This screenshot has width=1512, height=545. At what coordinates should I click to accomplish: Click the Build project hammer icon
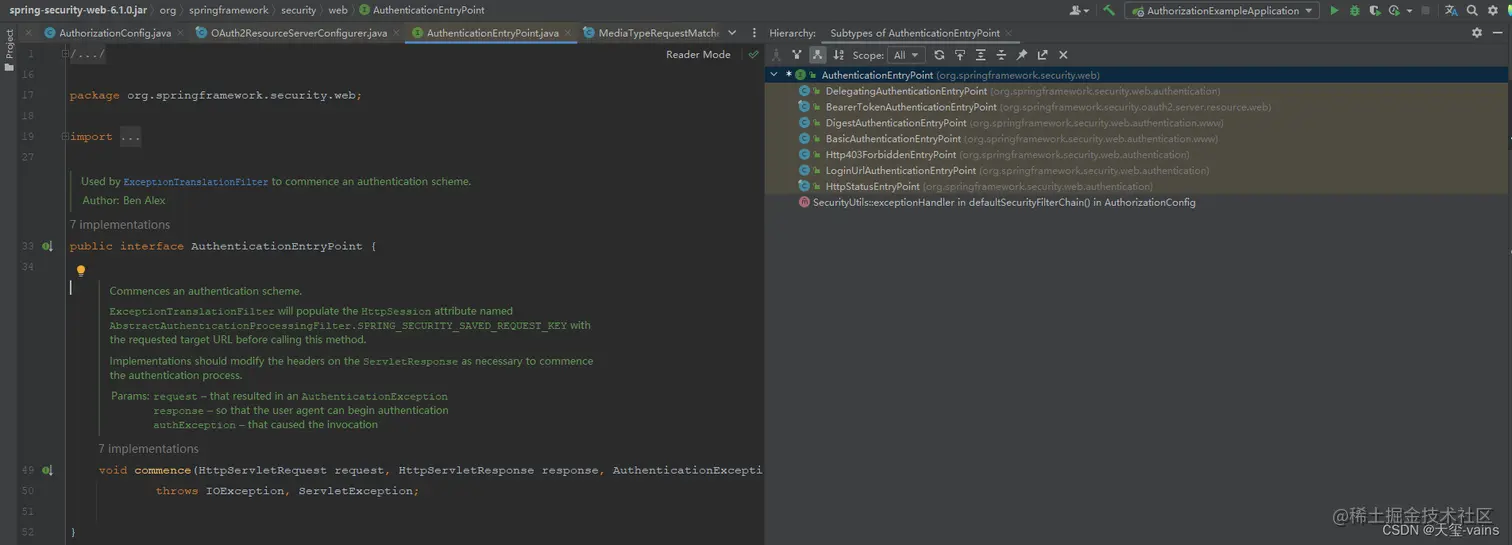click(1109, 10)
